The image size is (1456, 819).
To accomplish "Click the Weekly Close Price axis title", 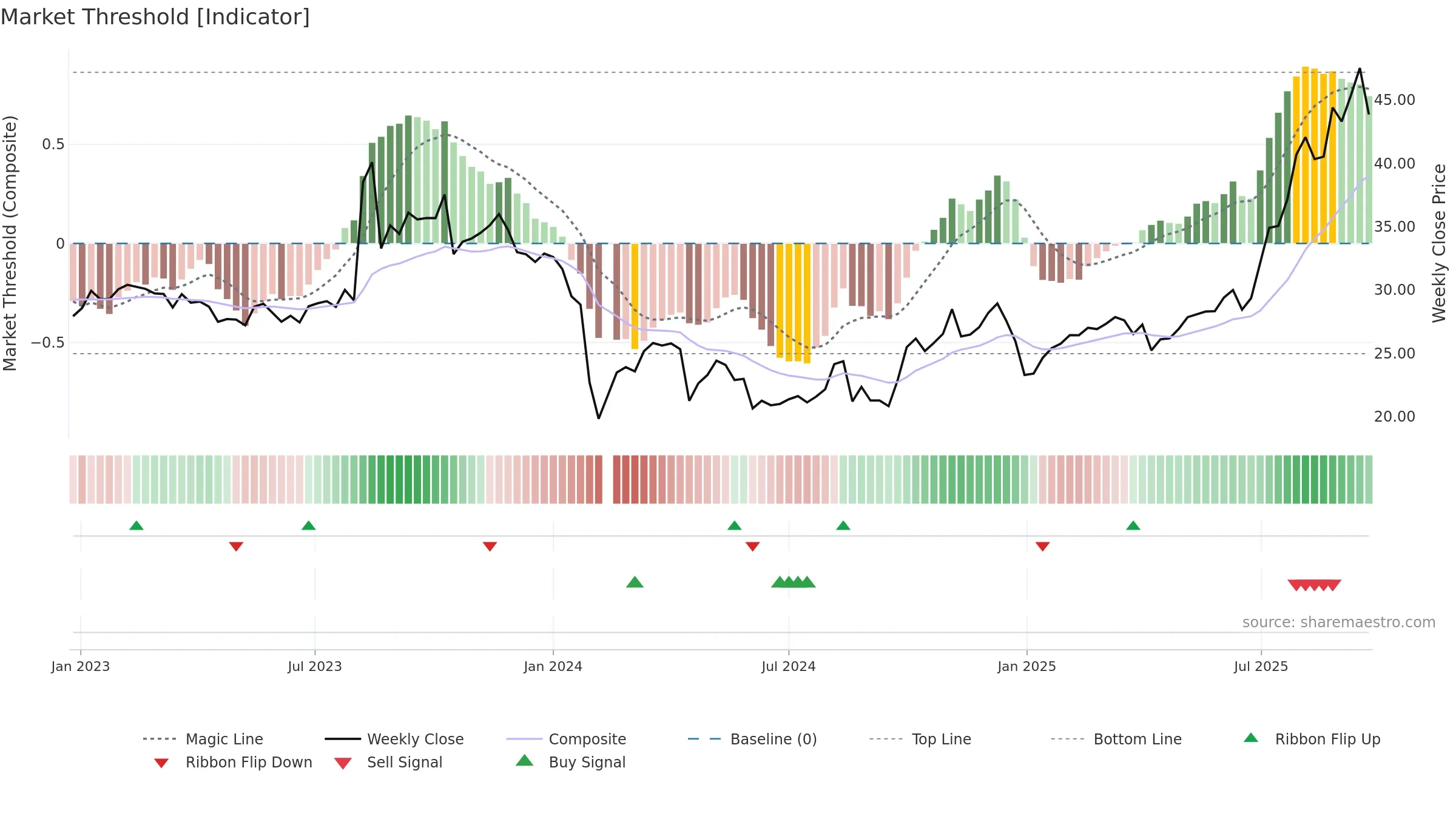I will point(1439,243).
